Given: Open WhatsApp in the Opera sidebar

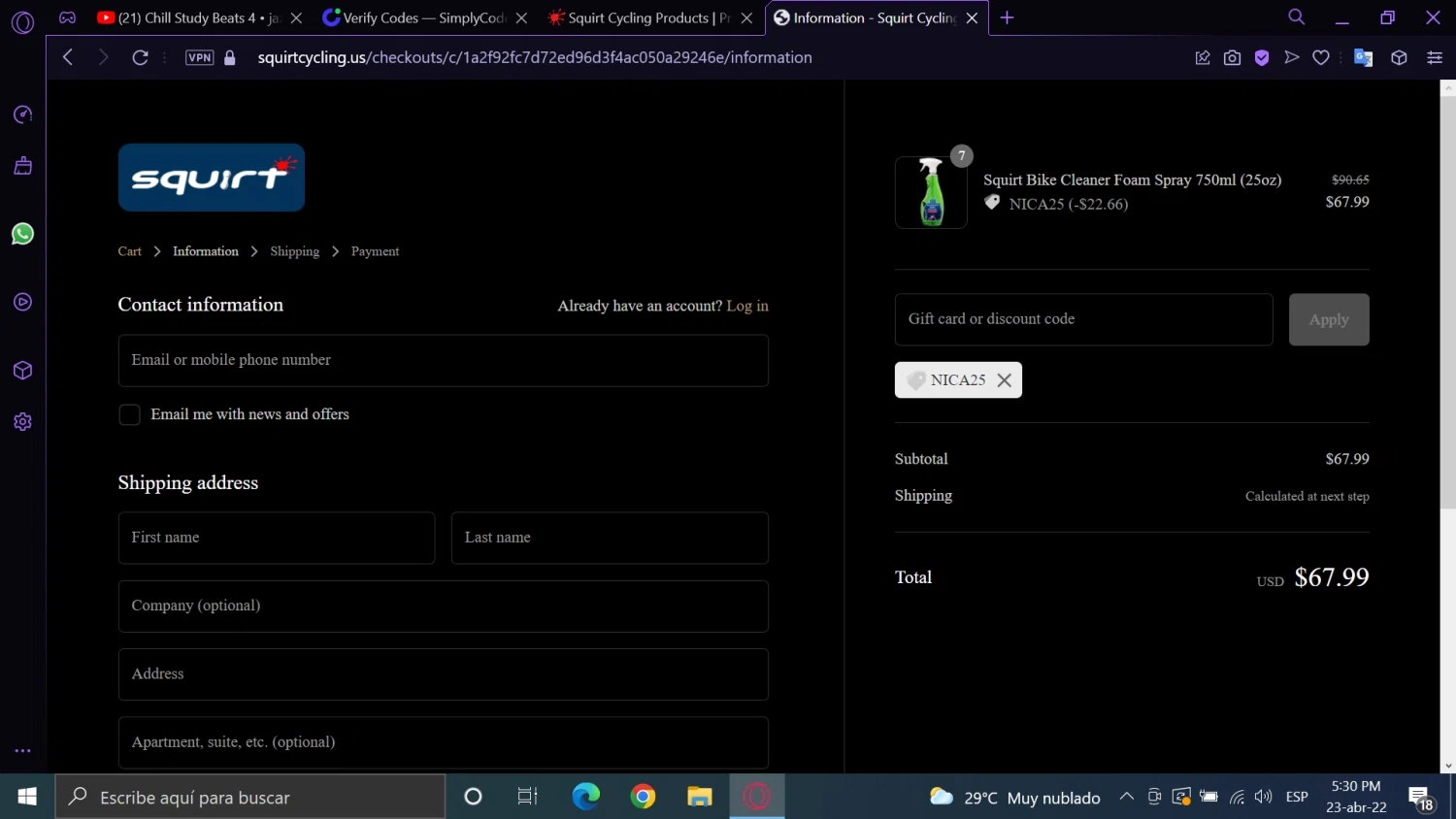Looking at the screenshot, I should coord(22,234).
